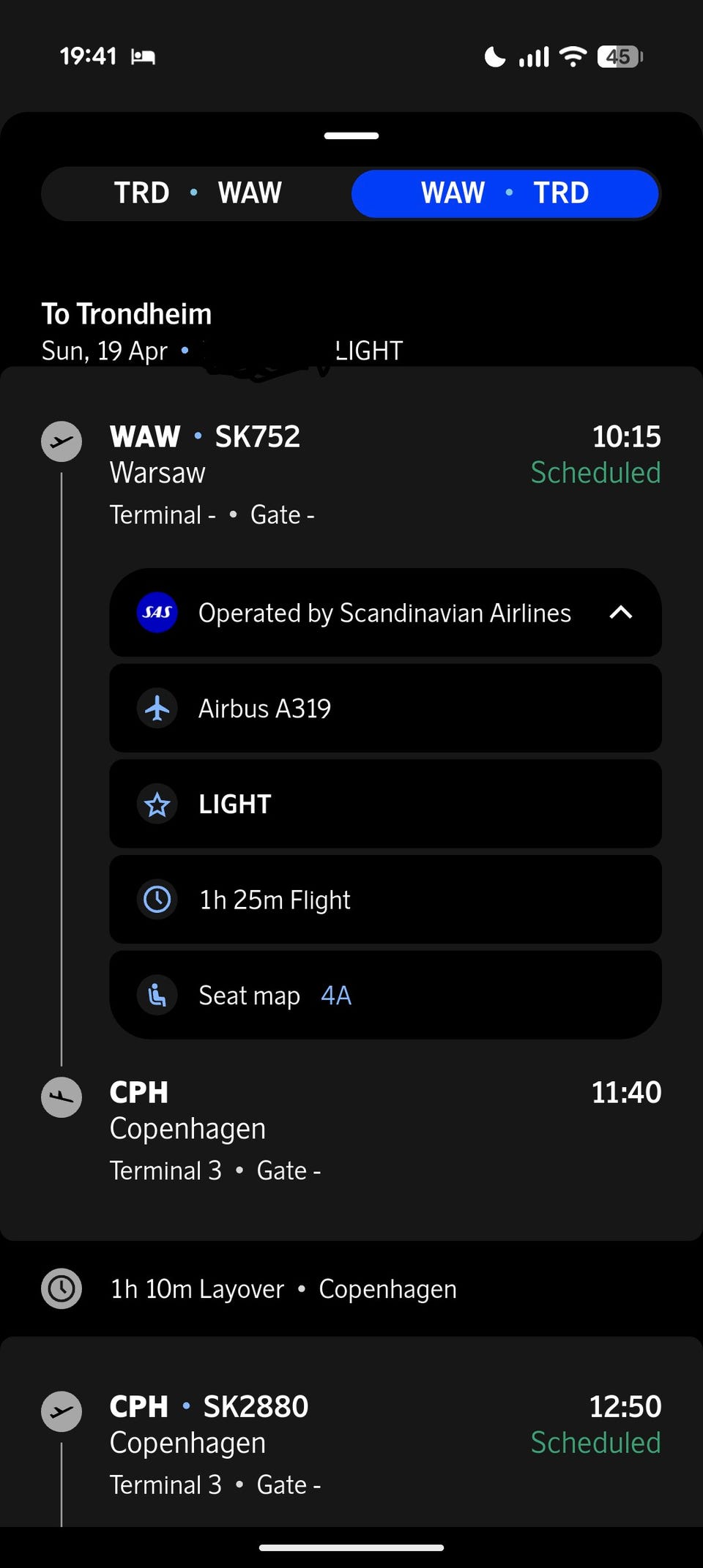The width and height of the screenshot is (703, 1568).
Task: Tap the SAS airline logo icon
Action: click(x=157, y=612)
